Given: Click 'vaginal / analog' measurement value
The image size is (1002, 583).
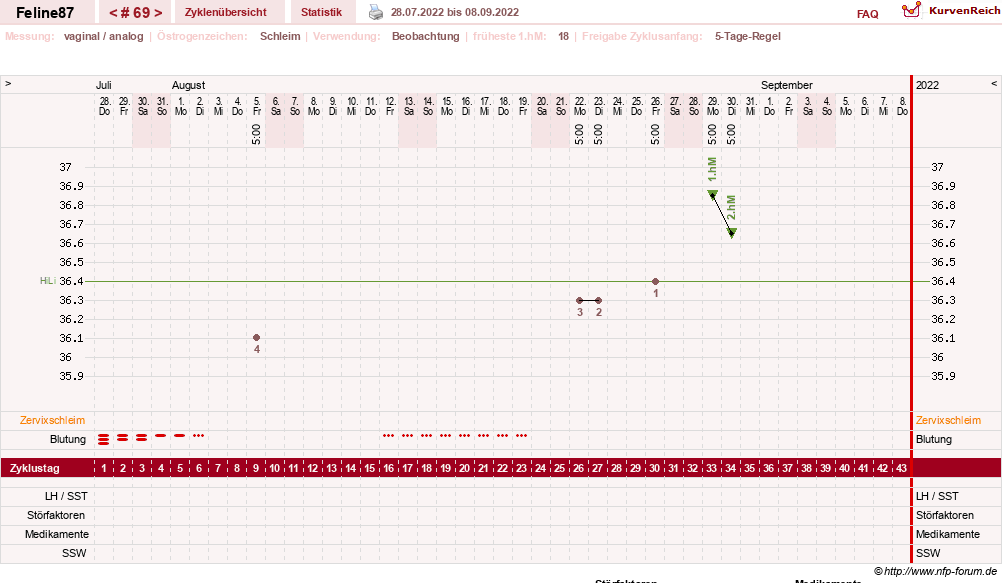Looking at the screenshot, I should coord(104,36).
